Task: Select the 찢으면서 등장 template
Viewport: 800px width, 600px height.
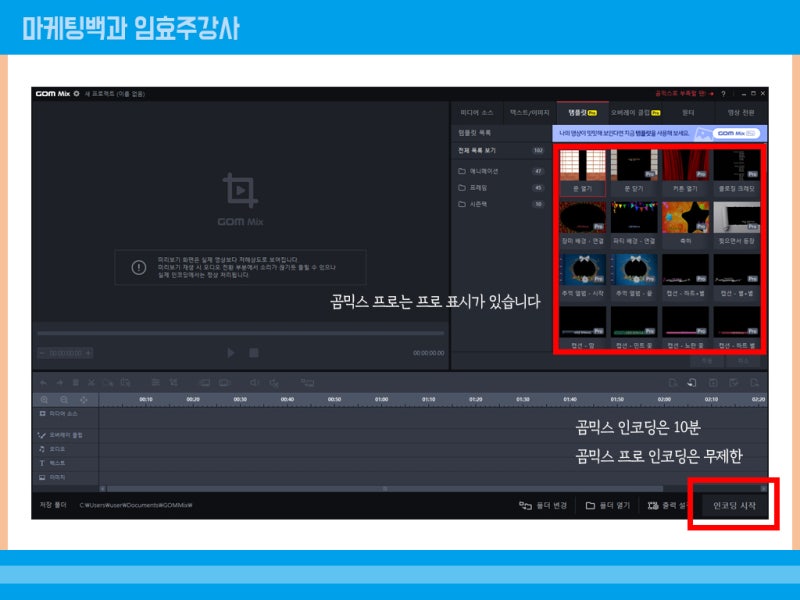Action: 736,224
